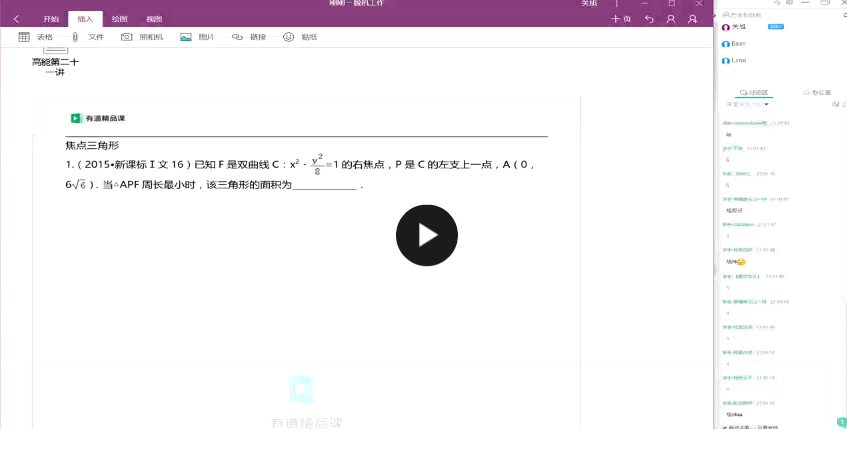The image size is (847, 452).
Task: Insert a picture with 图片
Action: pyautogui.click(x=197, y=37)
